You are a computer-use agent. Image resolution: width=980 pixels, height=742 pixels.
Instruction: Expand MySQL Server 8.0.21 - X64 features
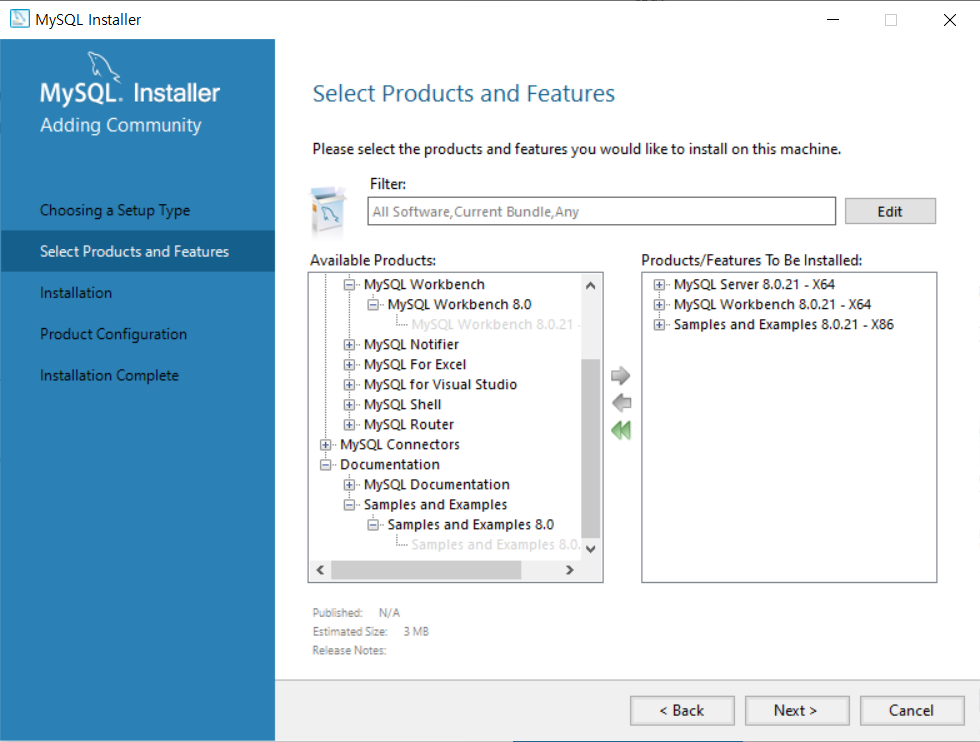tap(659, 285)
